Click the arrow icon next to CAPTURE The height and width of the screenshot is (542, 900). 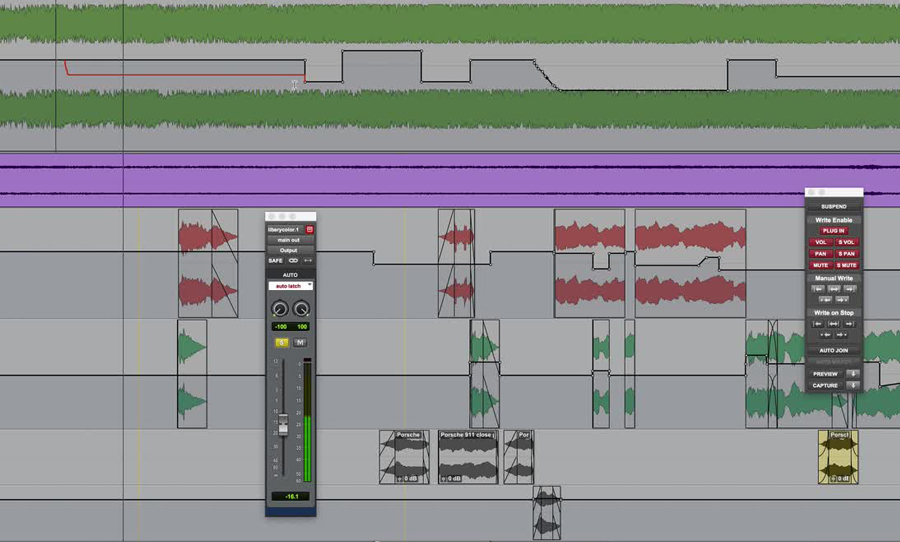[852, 385]
